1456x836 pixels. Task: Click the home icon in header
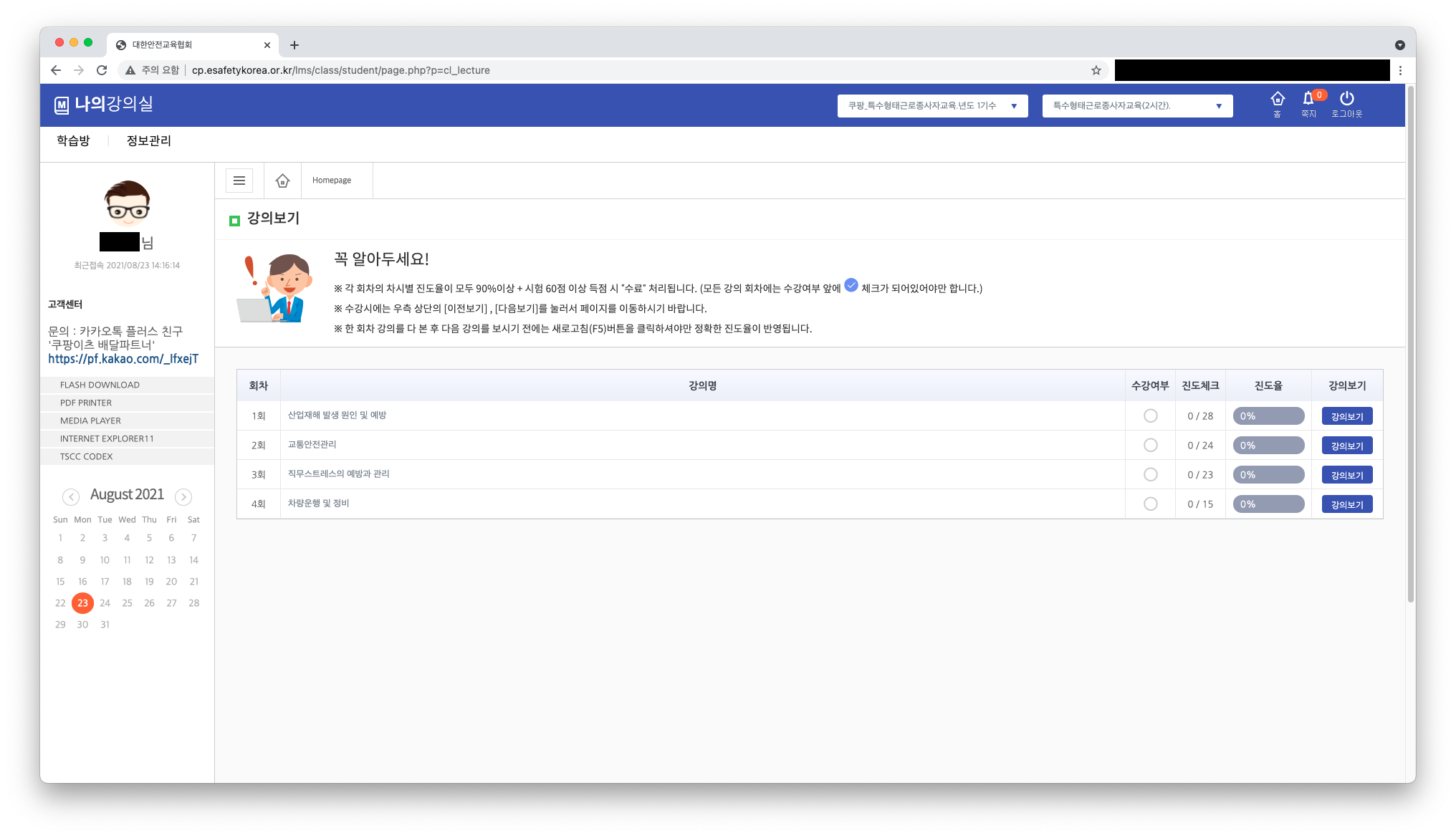coord(1277,100)
